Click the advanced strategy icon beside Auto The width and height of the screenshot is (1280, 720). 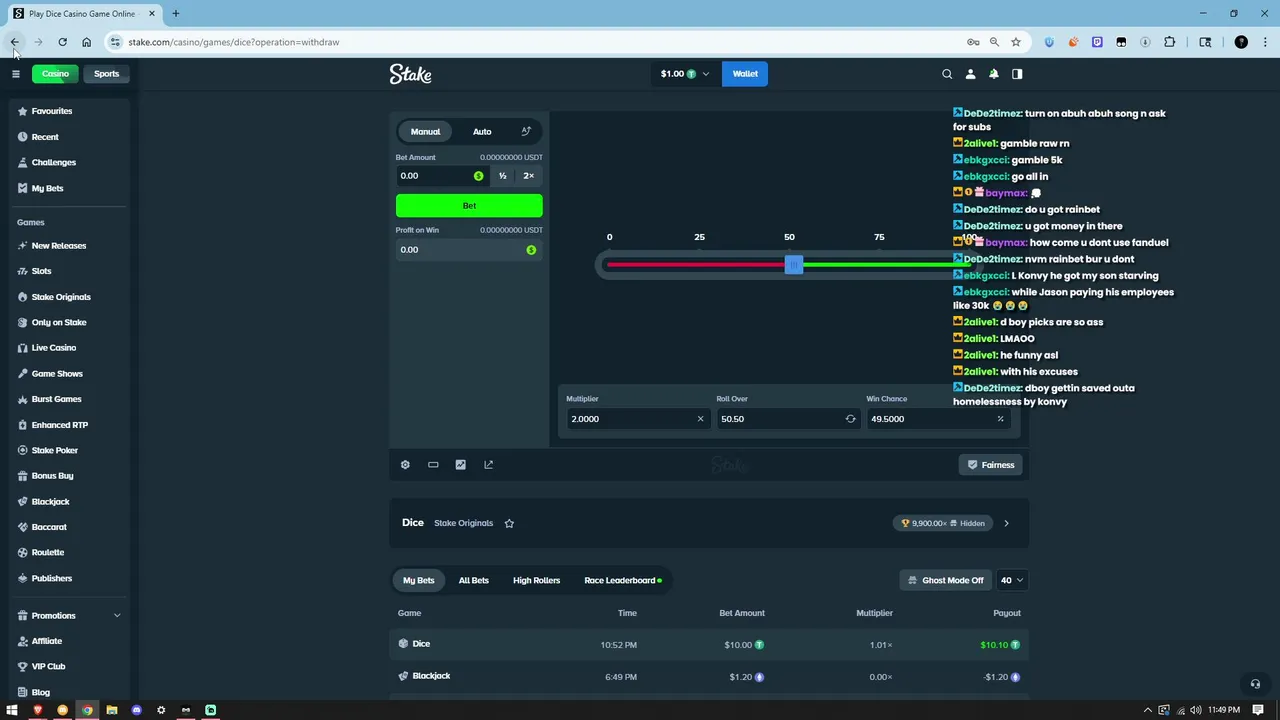click(x=526, y=131)
